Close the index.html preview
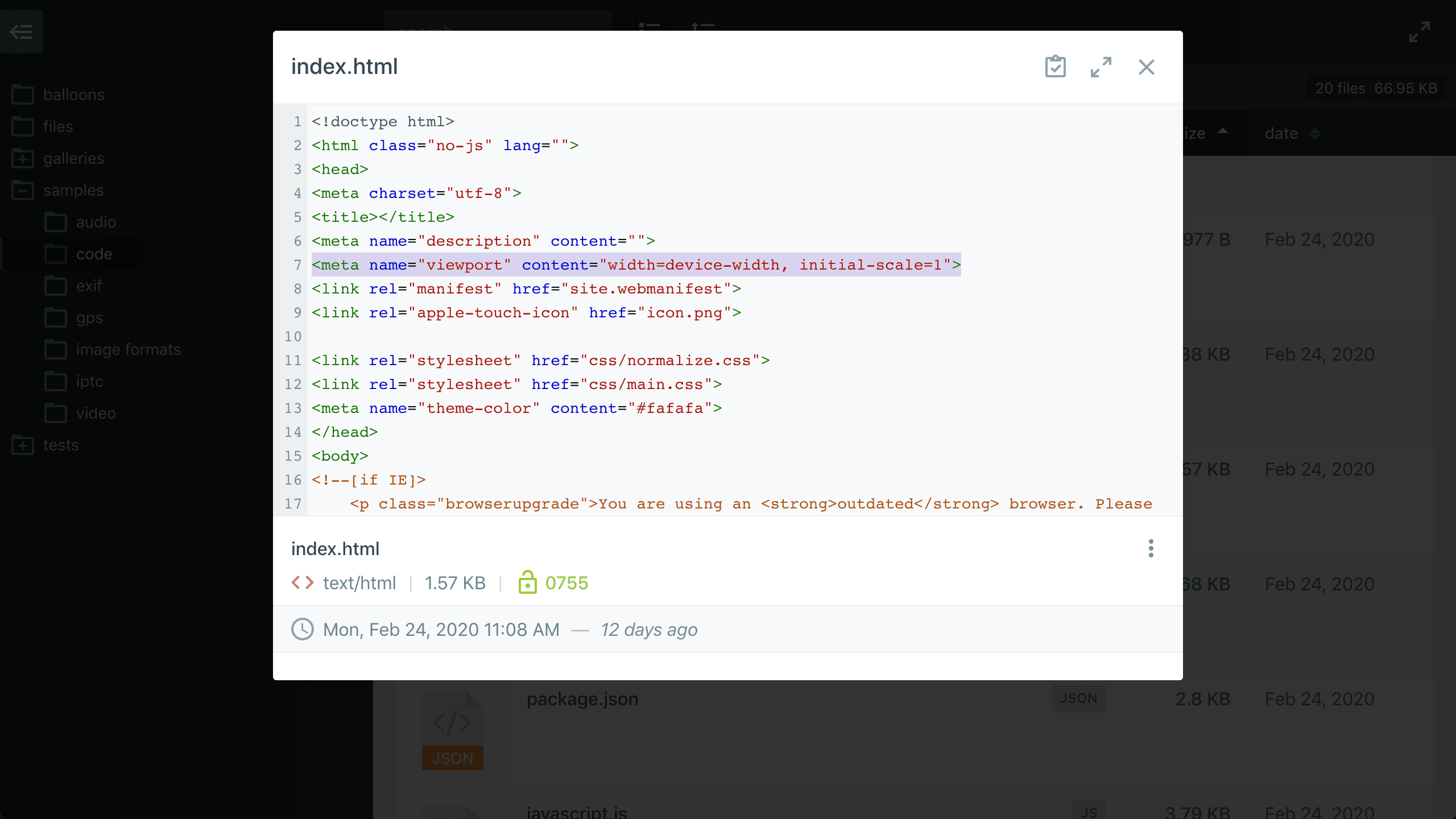The width and height of the screenshot is (1456, 819). click(x=1147, y=67)
